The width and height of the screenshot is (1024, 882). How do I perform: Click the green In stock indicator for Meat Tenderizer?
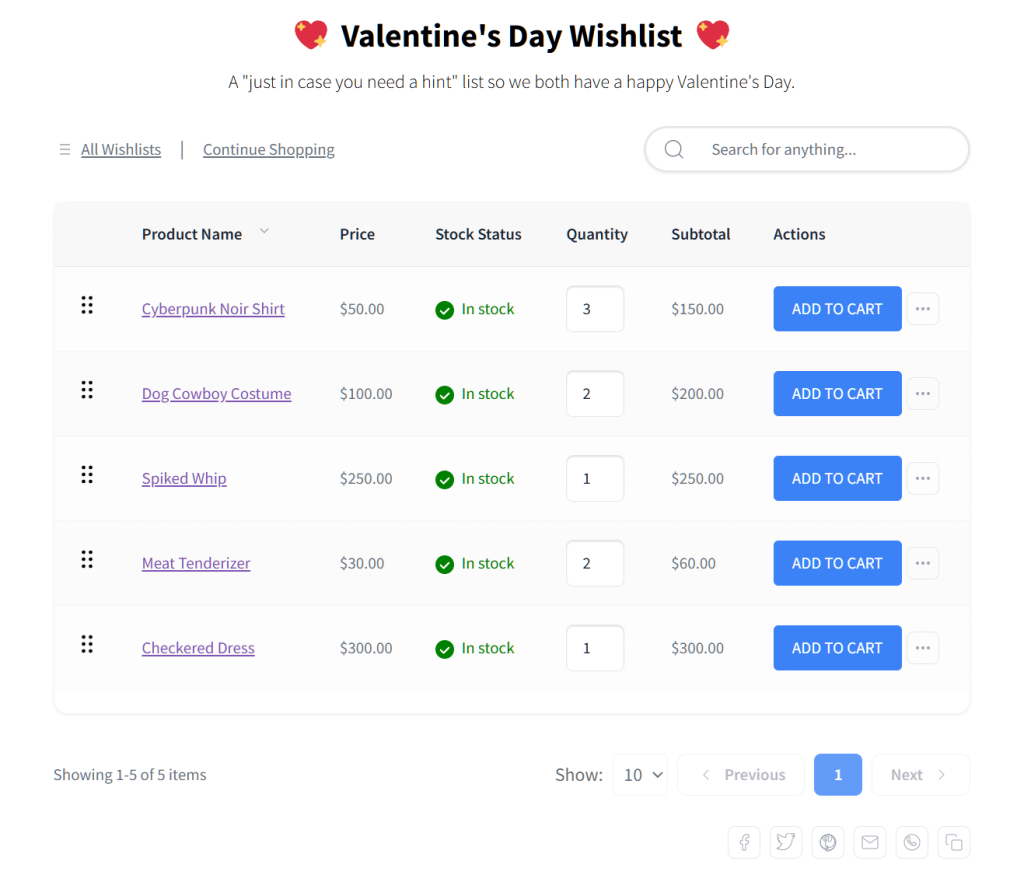pyautogui.click(x=445, y=563)
